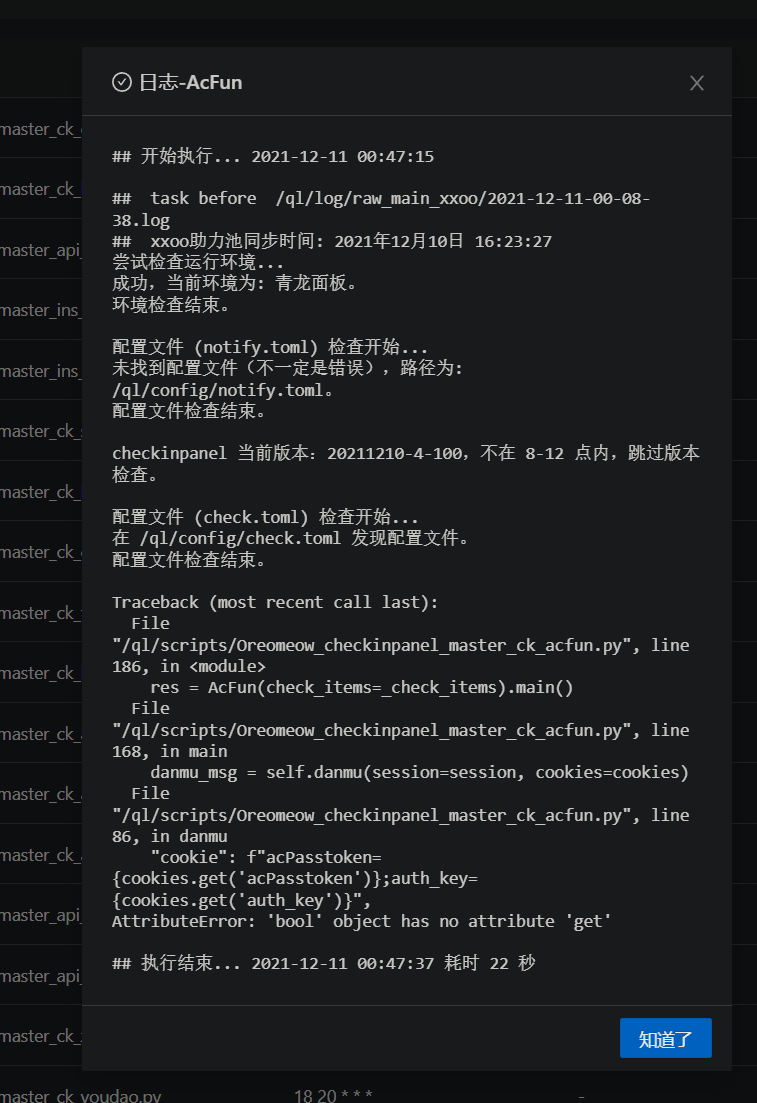Dismiss the log dialog with 知道了 button
Viewport: 757px width, 1103px height.
coord(665,1038)
